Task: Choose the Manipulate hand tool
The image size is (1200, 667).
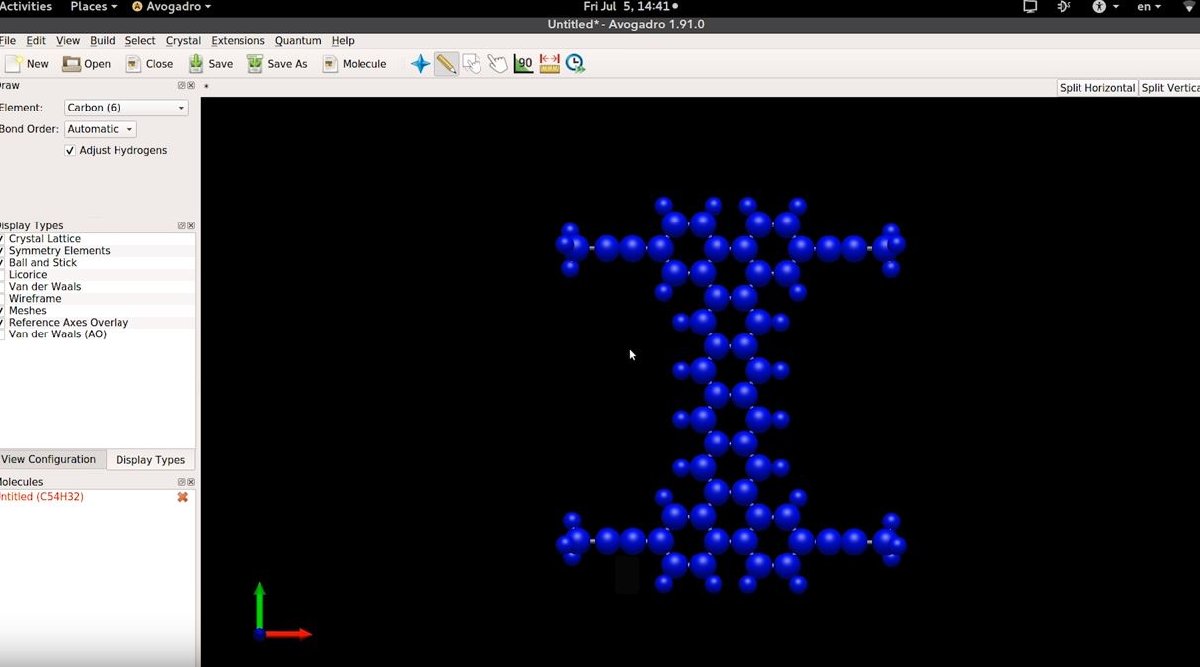Action: click(498, 64)
